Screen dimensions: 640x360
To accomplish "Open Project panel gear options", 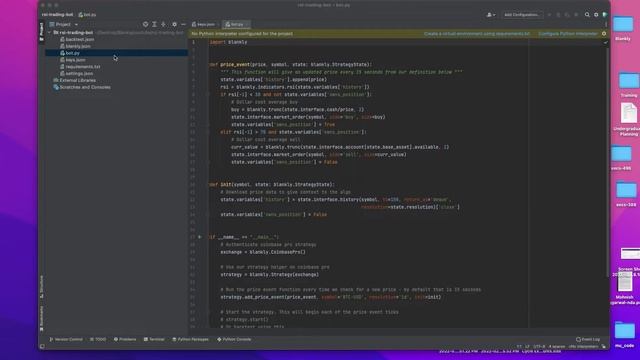I will 174,24.
